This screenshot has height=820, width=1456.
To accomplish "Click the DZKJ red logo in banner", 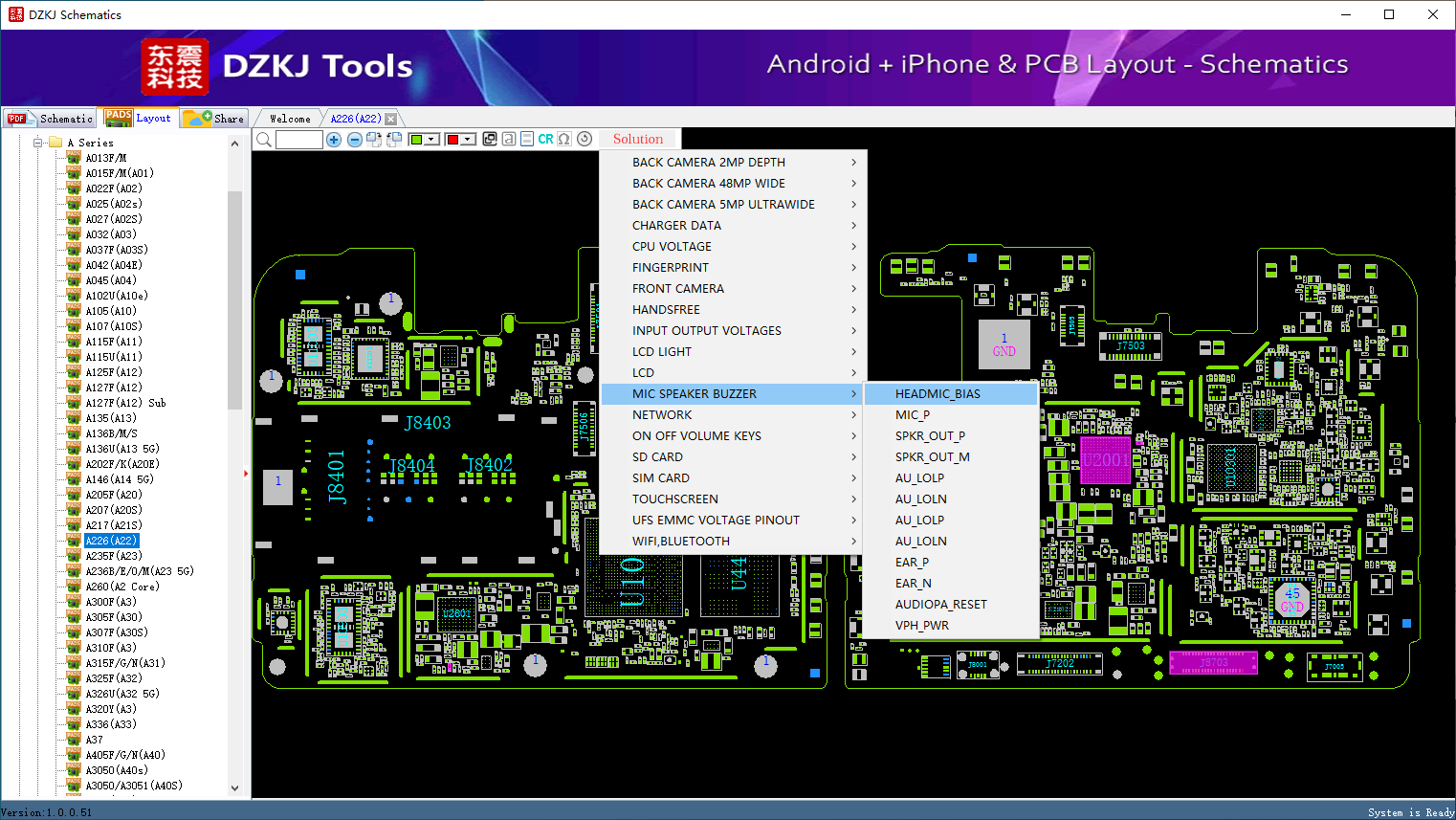I will 174,67.
